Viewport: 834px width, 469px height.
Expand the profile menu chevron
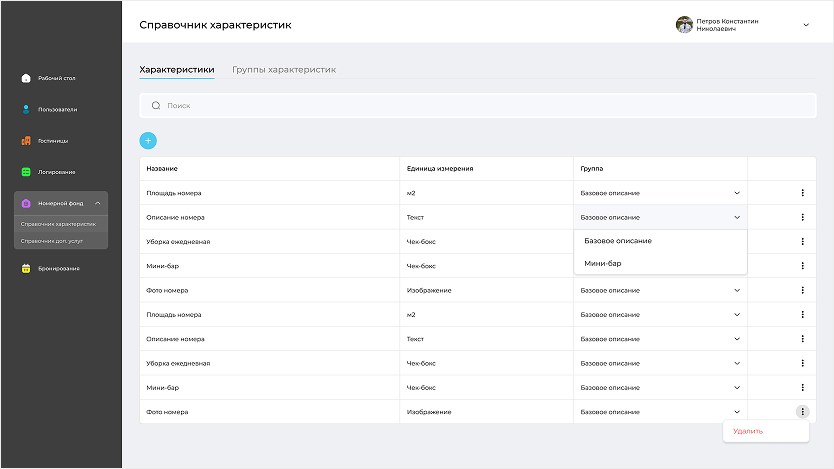pos(806,25)
